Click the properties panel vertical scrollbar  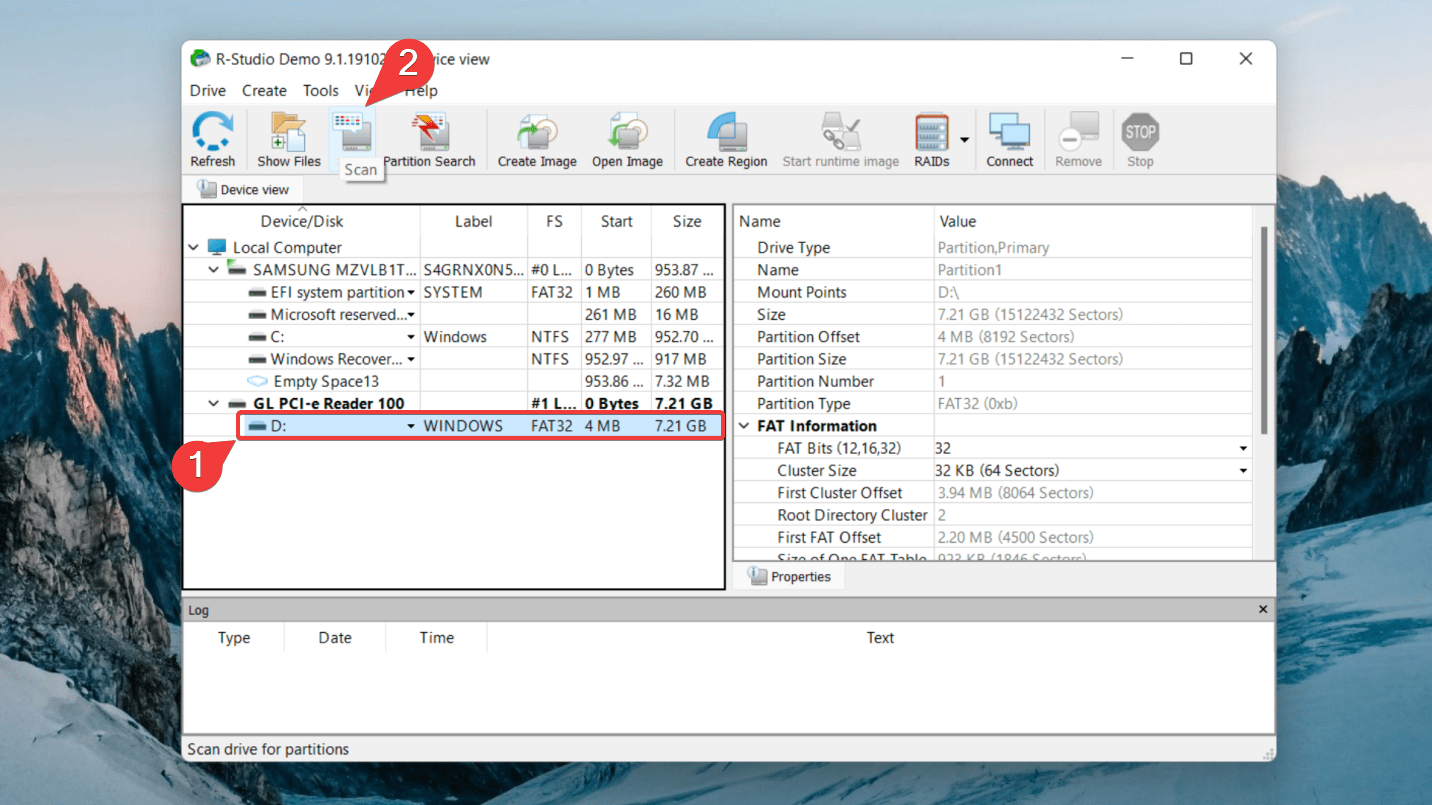tap(1263, 330)
